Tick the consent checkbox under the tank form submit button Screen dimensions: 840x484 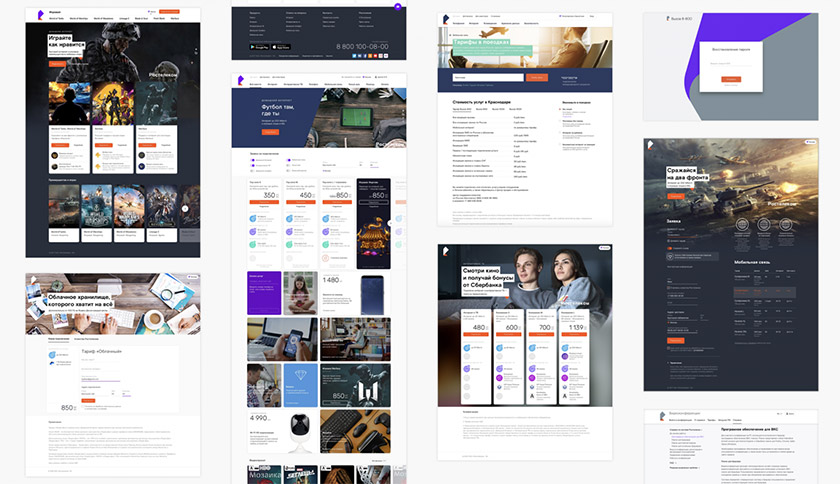pos(668,348)
